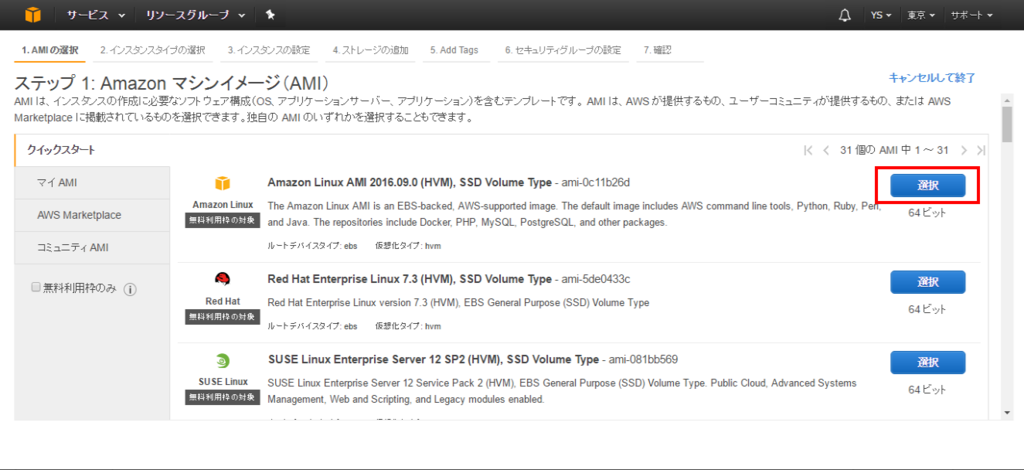The width and height of the screenshot is (1024, 470).
Task: Click the pin shortcuts star icon
Action: click(x=270, y=15)
